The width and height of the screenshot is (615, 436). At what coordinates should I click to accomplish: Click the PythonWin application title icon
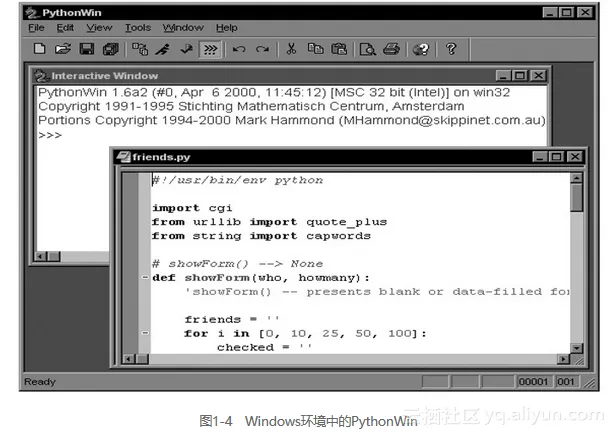point(32,13)
